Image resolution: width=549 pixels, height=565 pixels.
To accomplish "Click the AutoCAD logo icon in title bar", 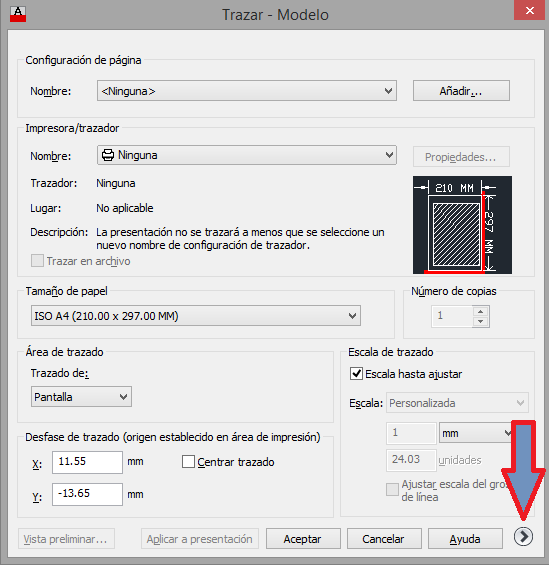I will (18, 14).
